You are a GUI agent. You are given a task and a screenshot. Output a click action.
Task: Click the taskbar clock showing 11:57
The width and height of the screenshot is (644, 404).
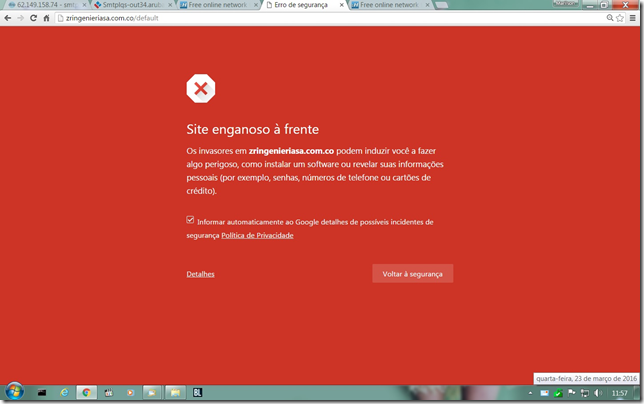619,393
